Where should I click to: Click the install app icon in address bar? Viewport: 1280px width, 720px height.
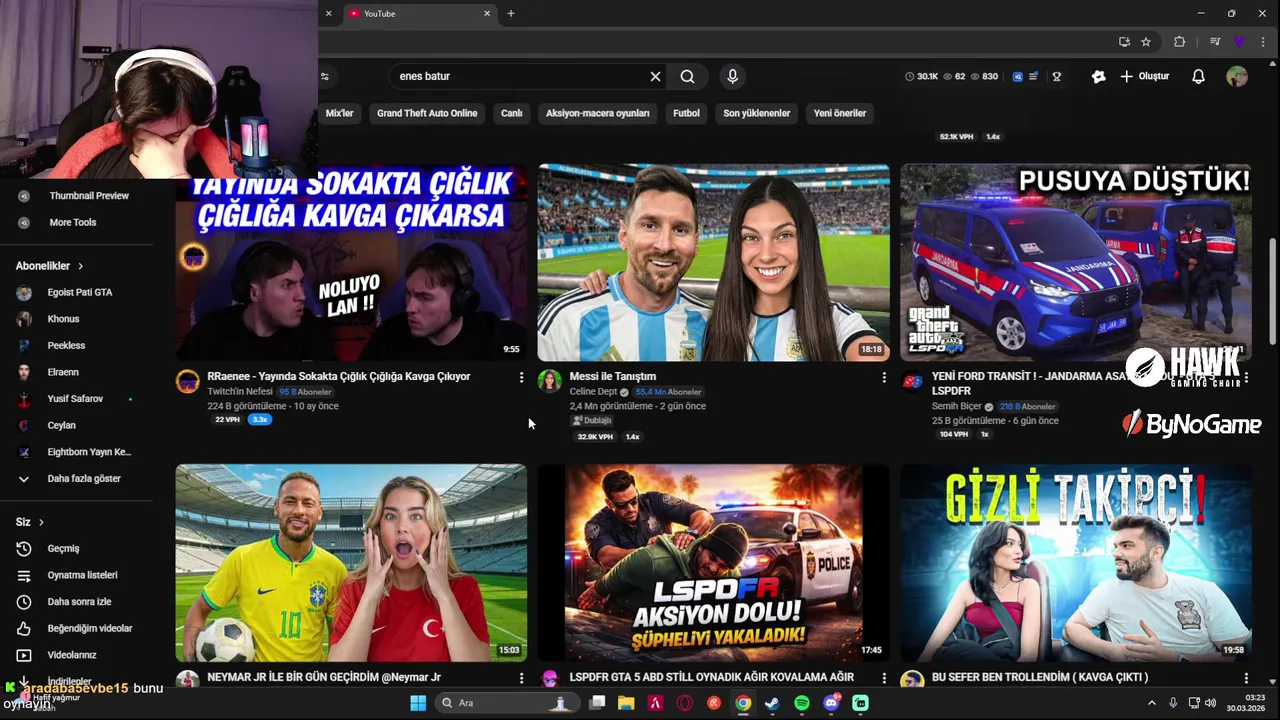pos(1124,41)
